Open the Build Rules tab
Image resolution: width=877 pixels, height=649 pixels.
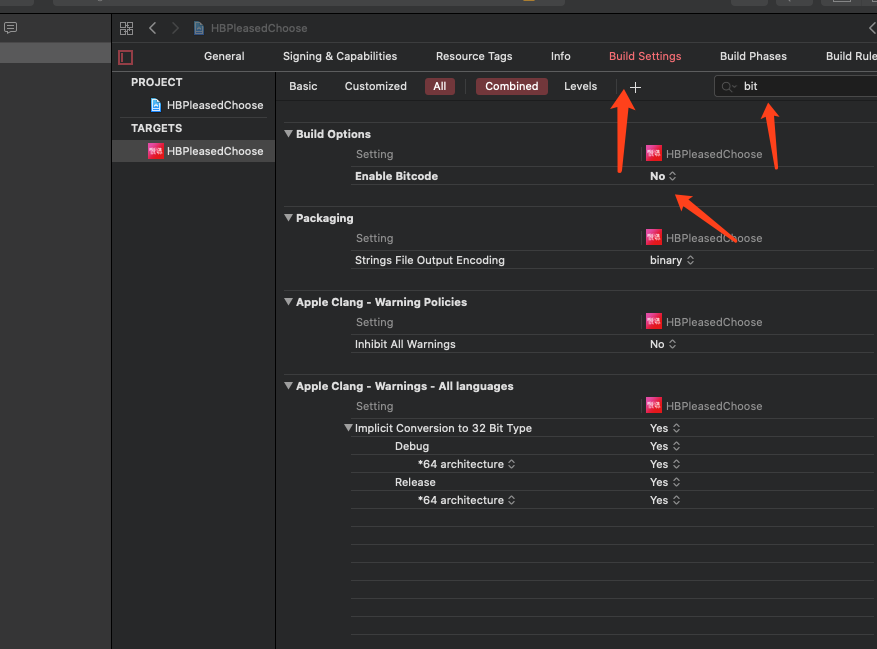tap(851, 57)
